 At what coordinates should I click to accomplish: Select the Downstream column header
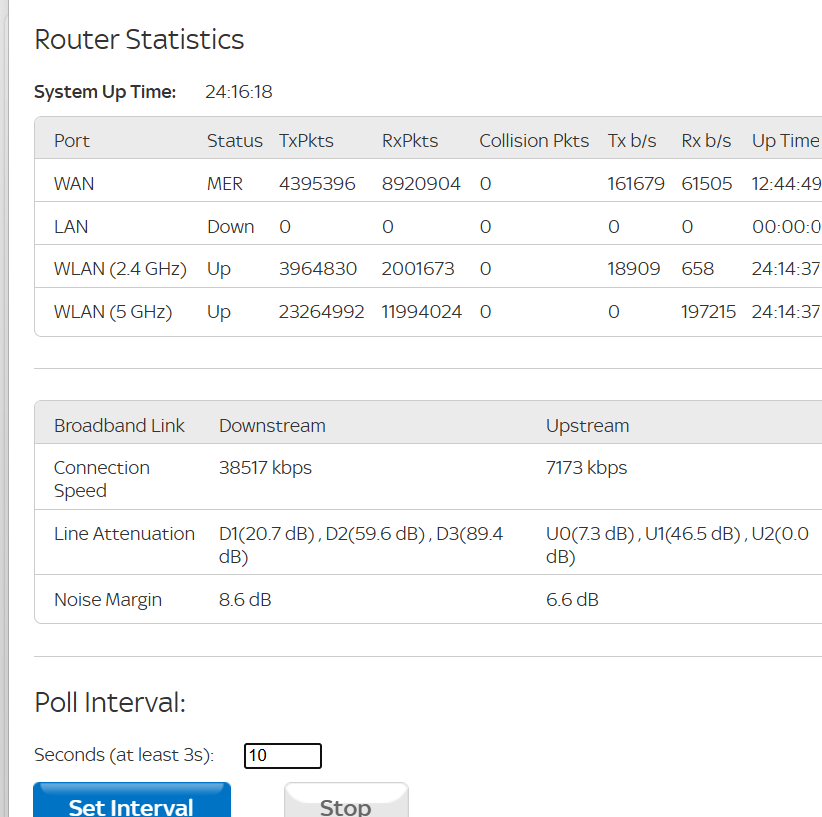(272, 426)
